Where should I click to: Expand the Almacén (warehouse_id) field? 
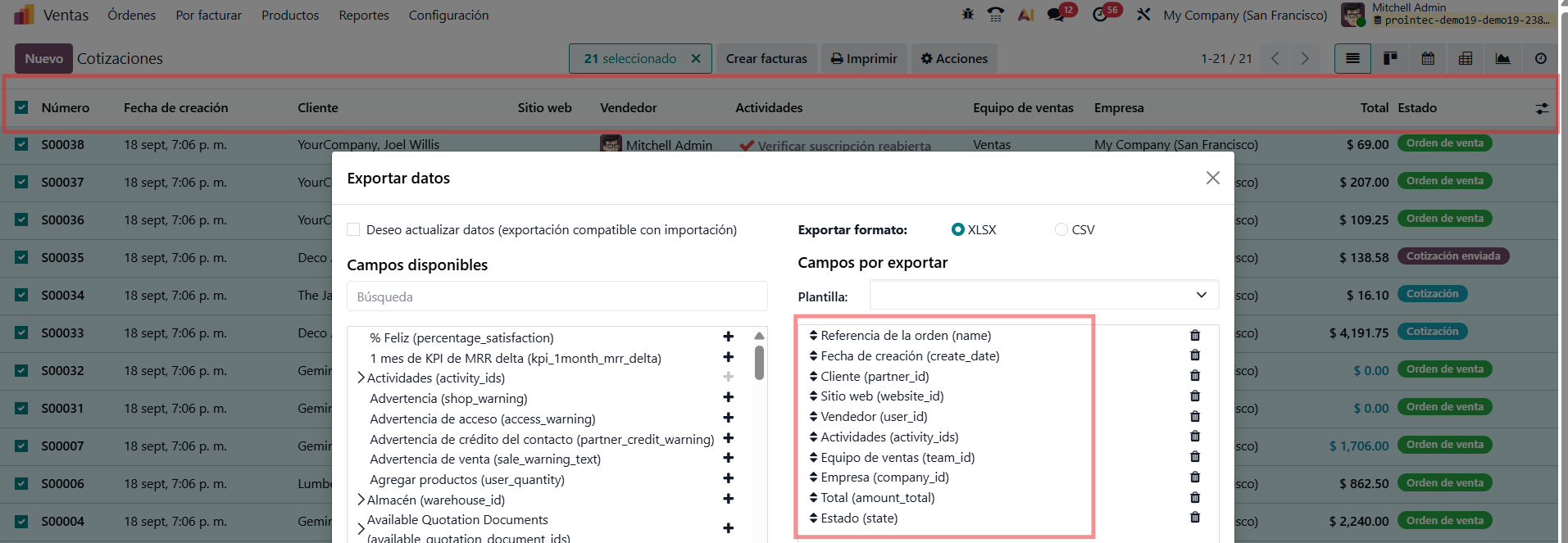361,500
